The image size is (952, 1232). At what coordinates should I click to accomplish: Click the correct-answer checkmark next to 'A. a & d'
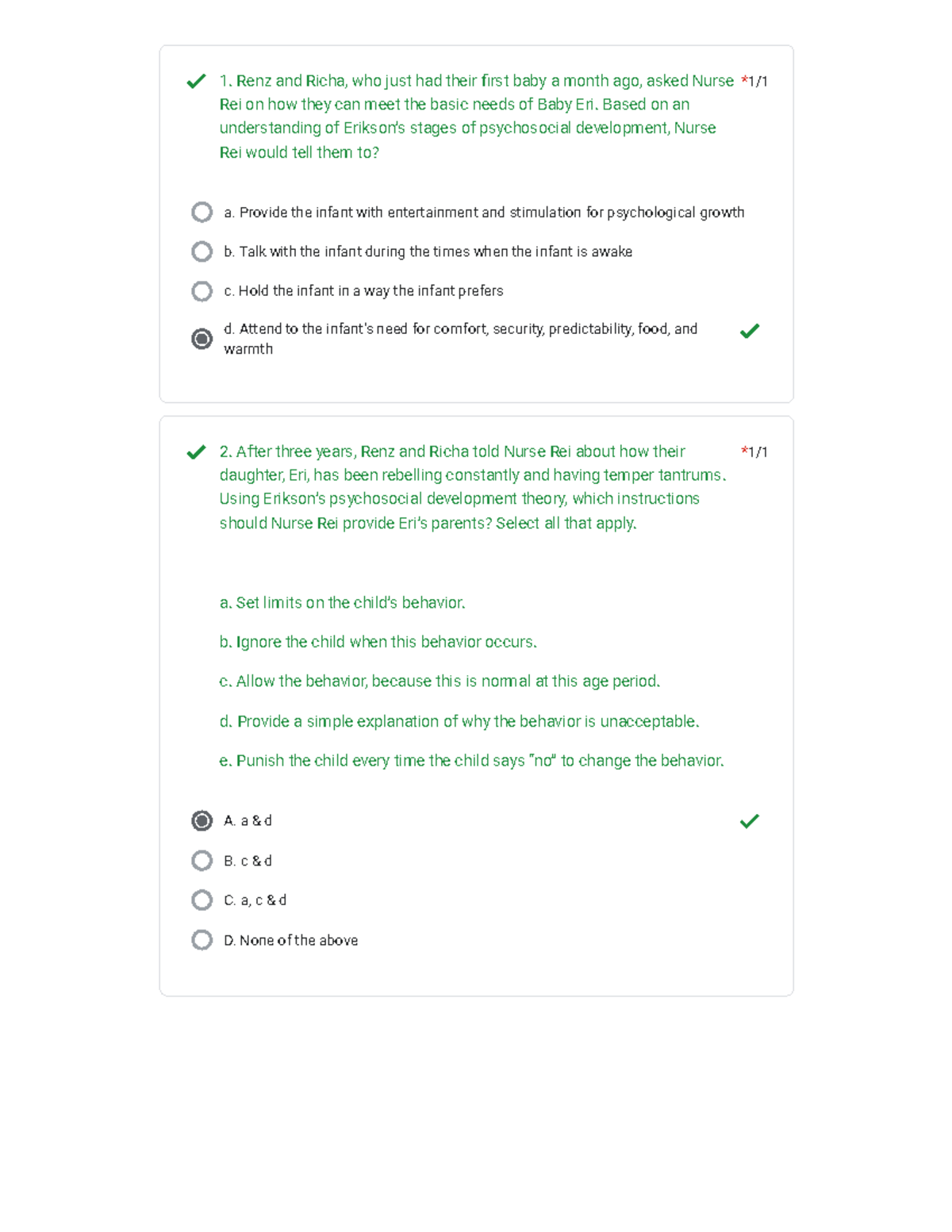(750, 821)
